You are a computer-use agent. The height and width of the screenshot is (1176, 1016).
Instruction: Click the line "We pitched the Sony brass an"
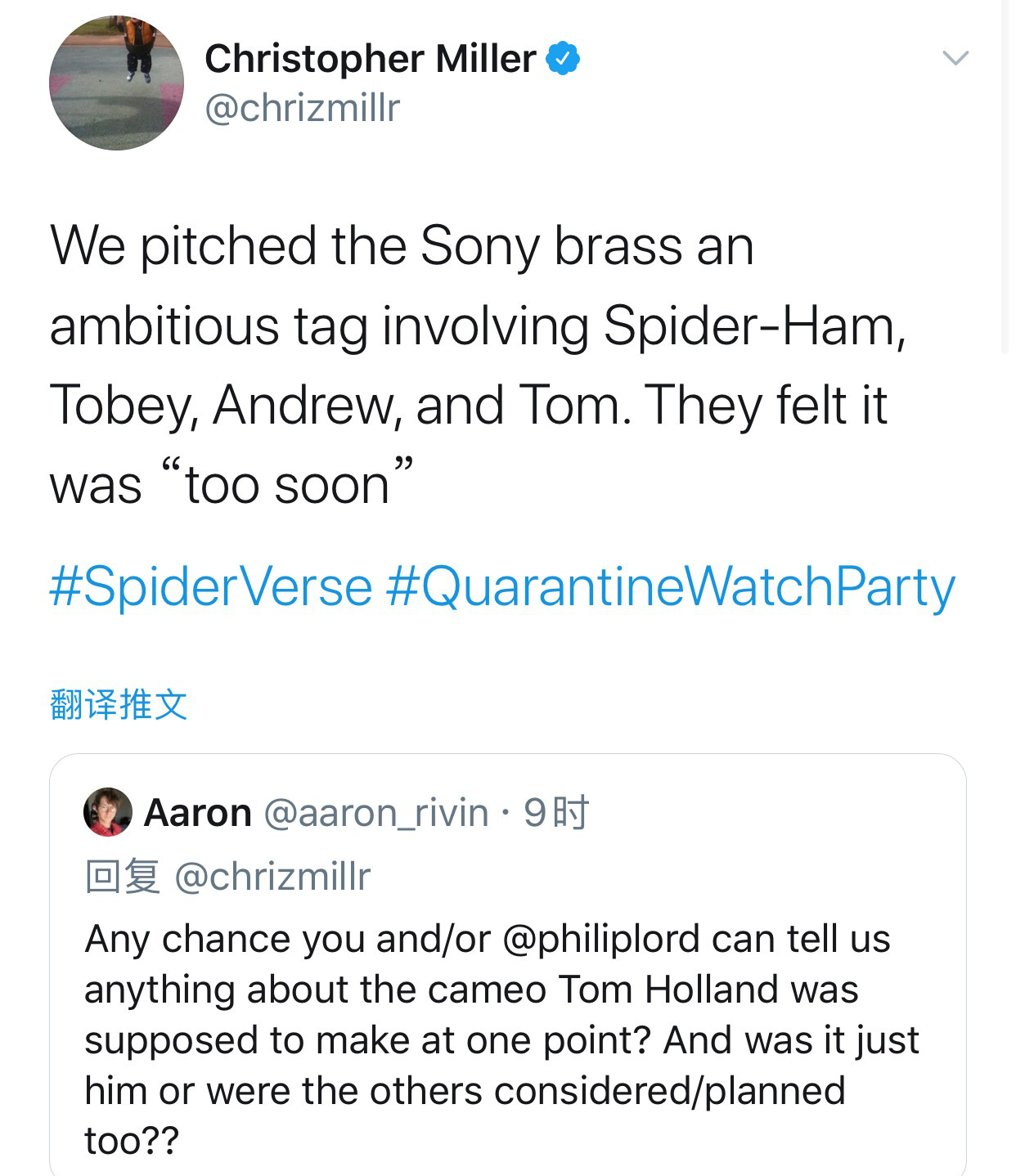401,245
